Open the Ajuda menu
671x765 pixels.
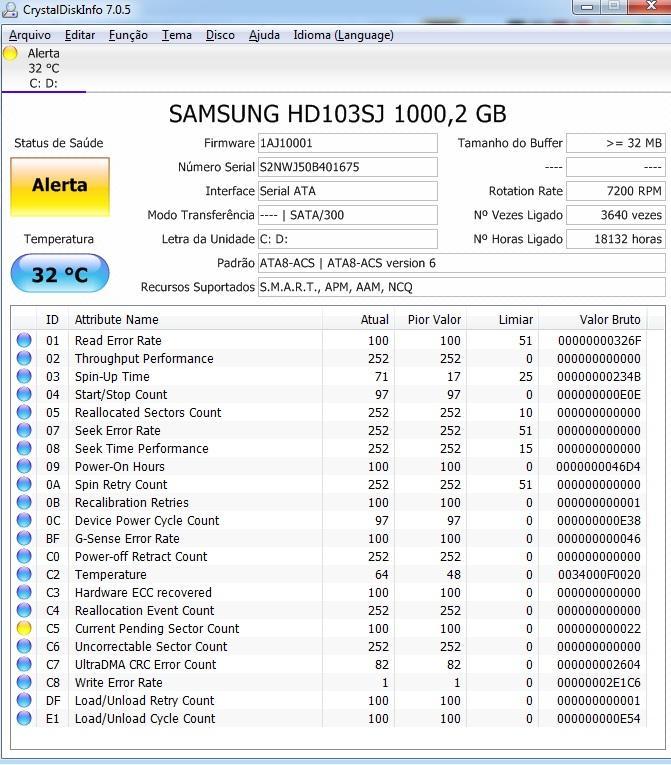click(x=264, y=35)
